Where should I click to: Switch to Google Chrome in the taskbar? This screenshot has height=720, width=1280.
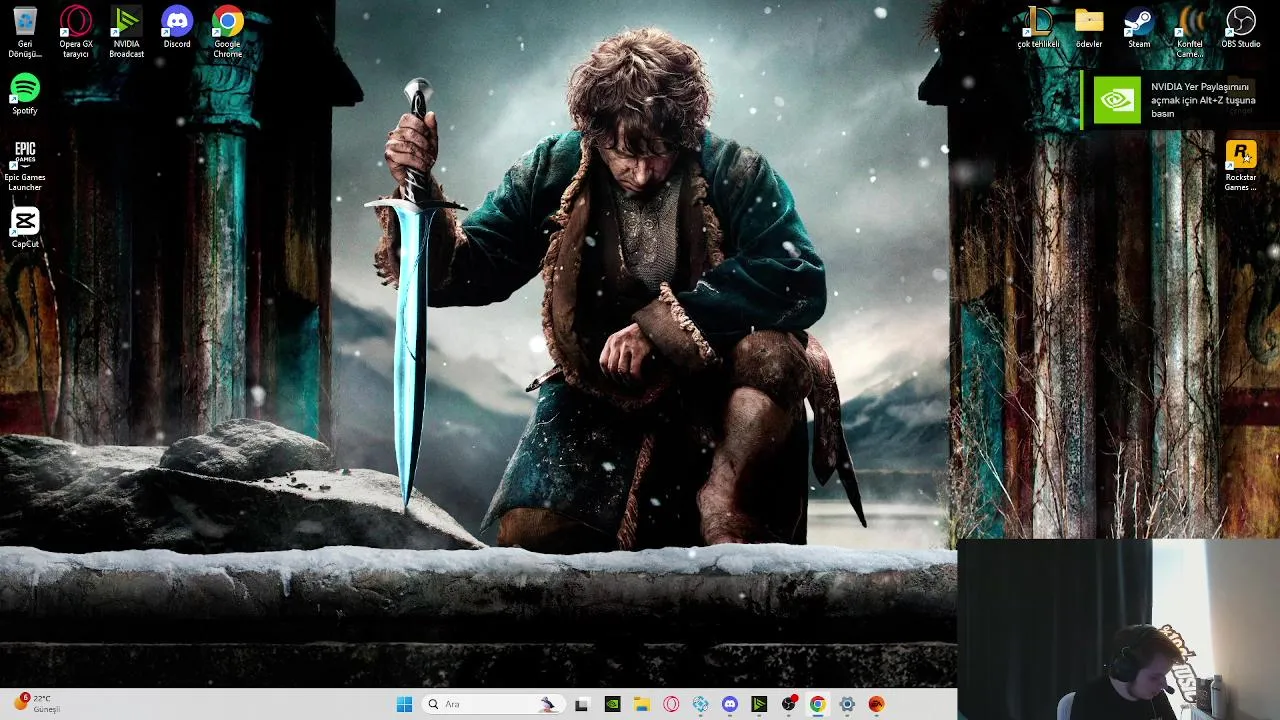tap(818, 704)
